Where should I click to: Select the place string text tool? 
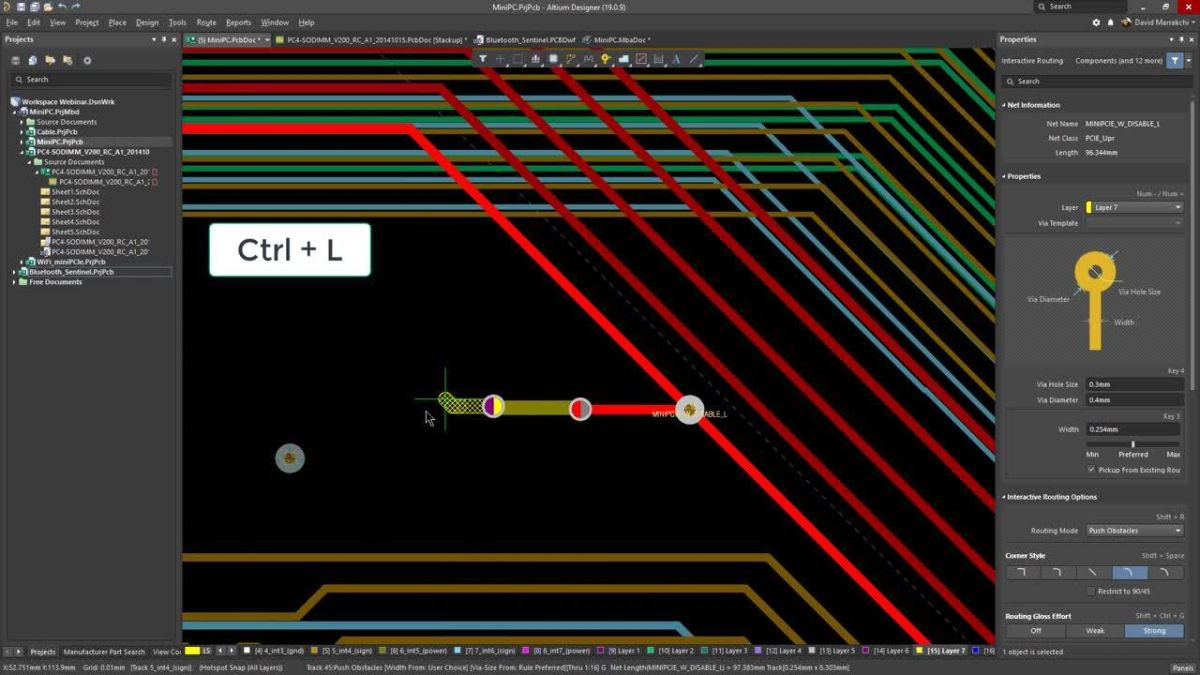pos(676,59)
